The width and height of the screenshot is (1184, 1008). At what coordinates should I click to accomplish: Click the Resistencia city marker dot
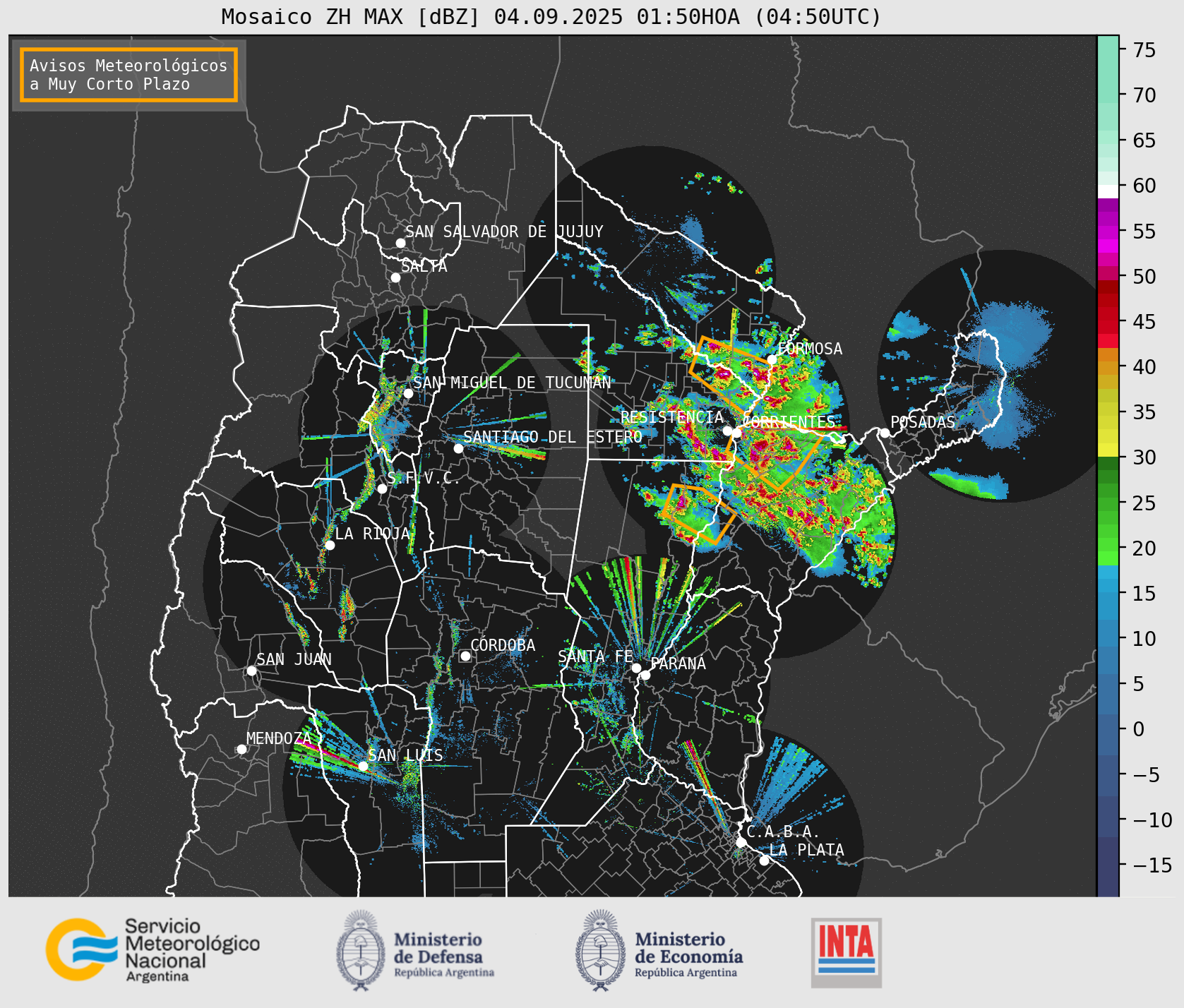pyautogui.click(x=727, y=431)
